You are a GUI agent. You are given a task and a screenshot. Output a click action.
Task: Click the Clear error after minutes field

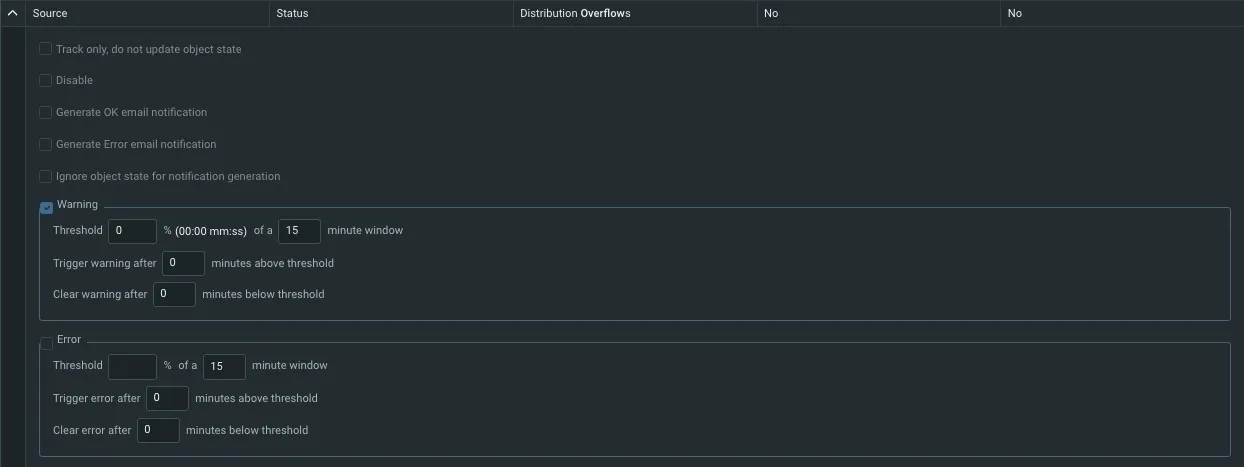[x=158, y=430]
